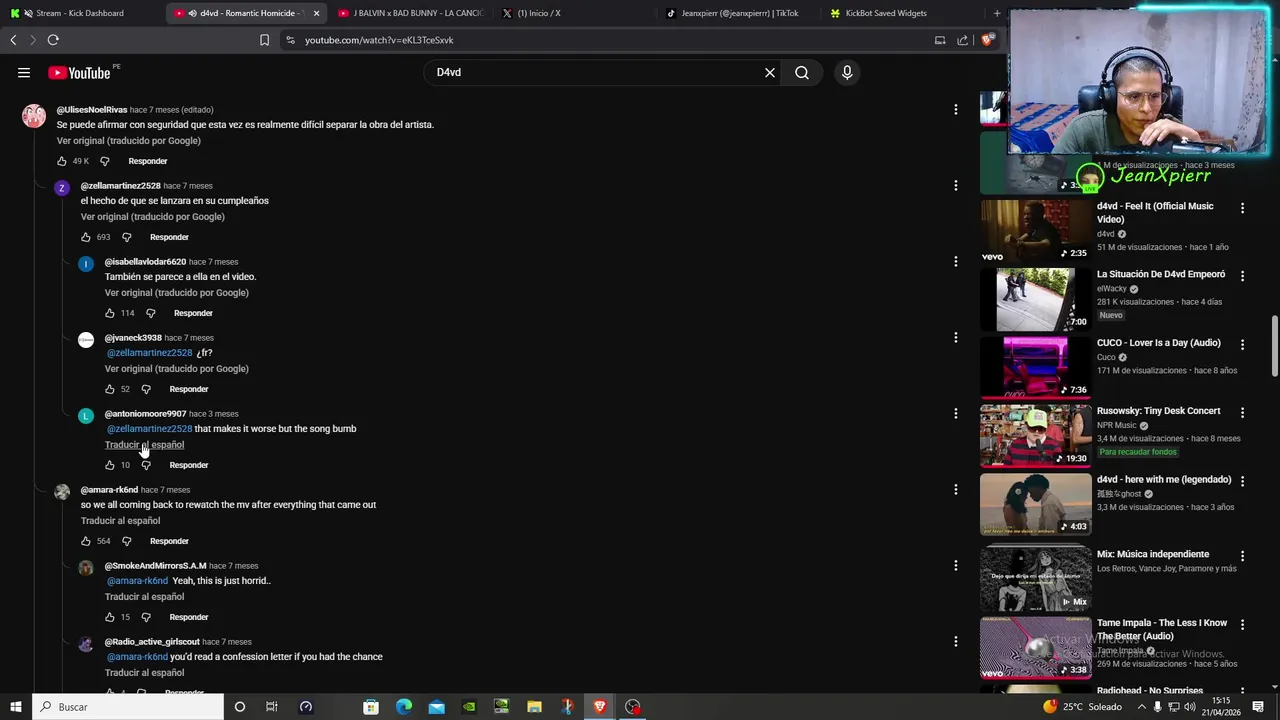Click the Windows taskbar Buscar search box
The image size is (1280, 720).
tap(128, 707)
